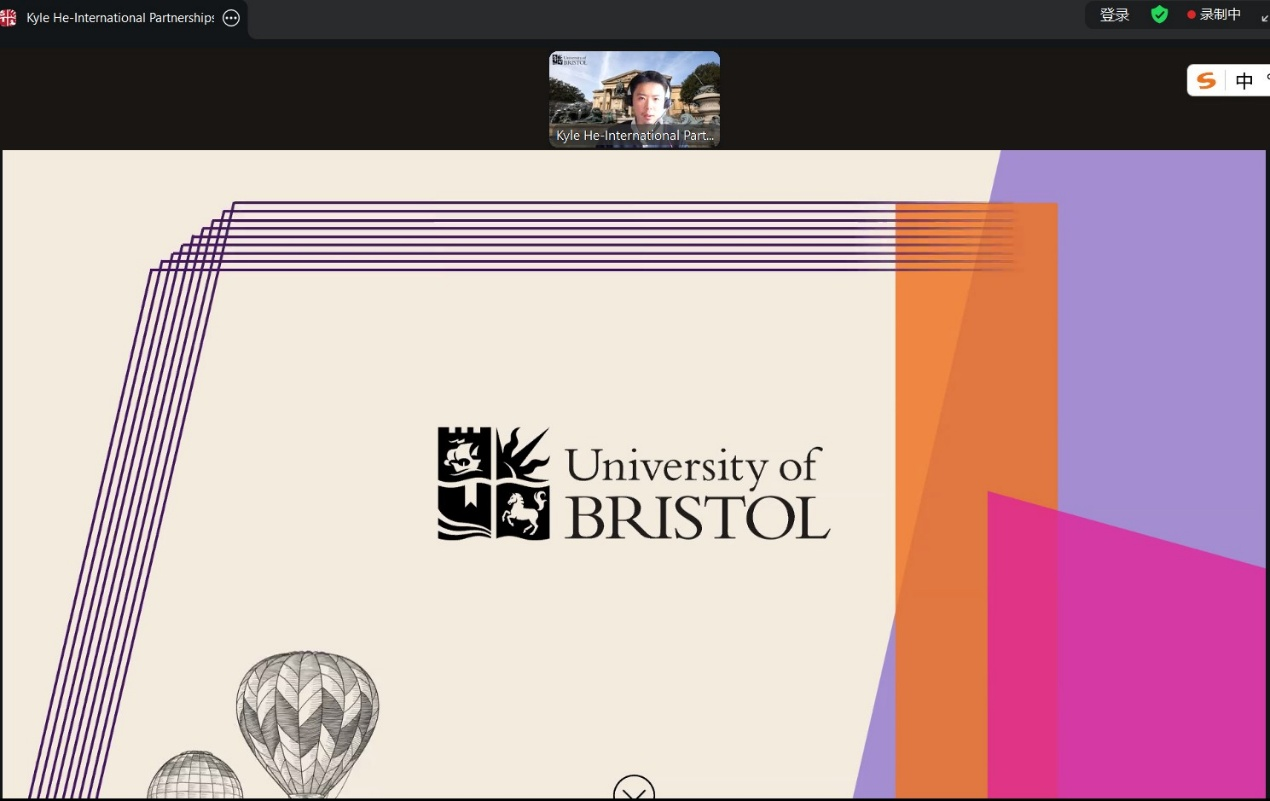
Task: Click the small Bristol logo in video thumbnail
Action: [x=570, y=61]
